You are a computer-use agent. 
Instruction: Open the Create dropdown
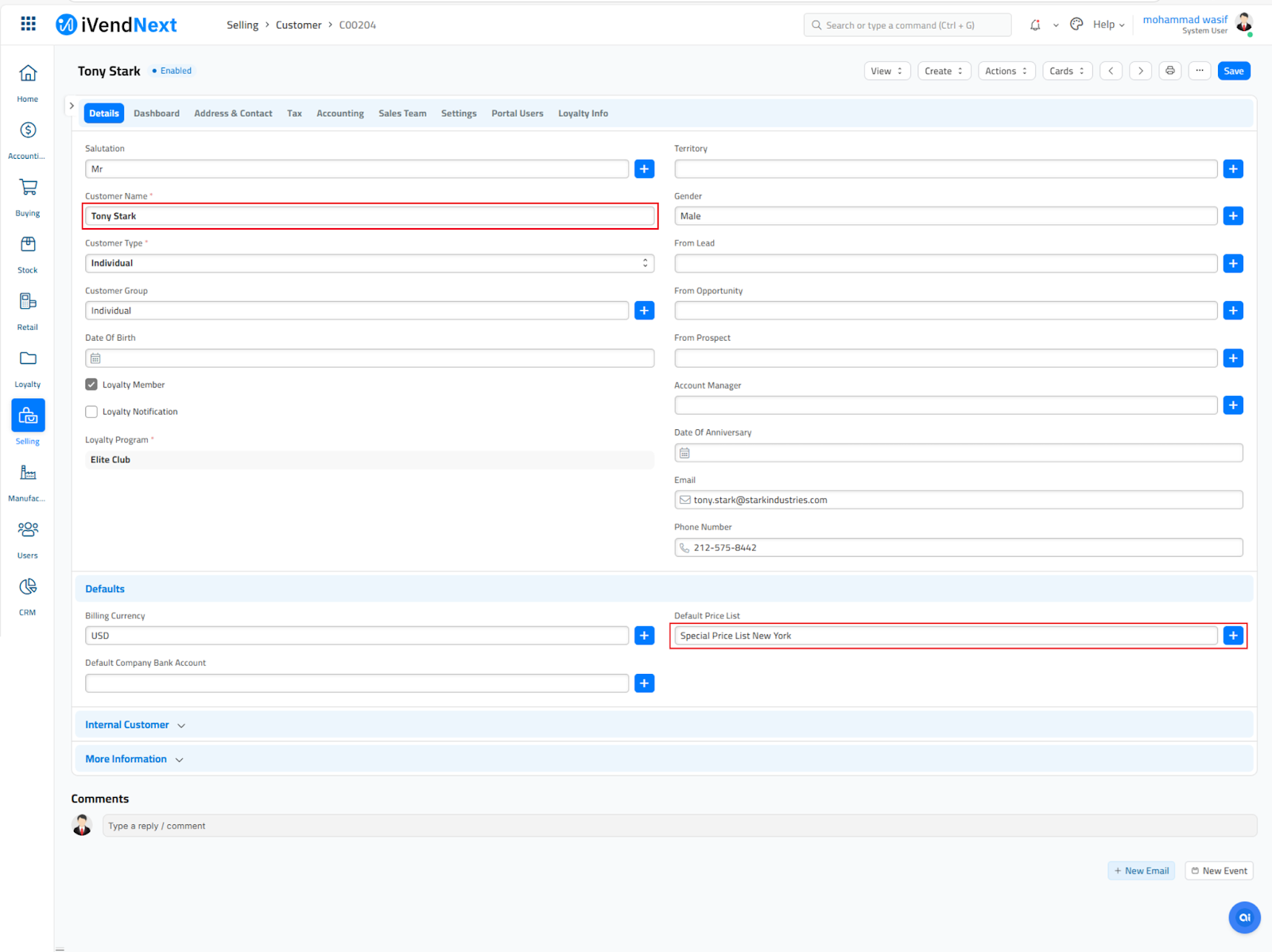click(944, 71)
